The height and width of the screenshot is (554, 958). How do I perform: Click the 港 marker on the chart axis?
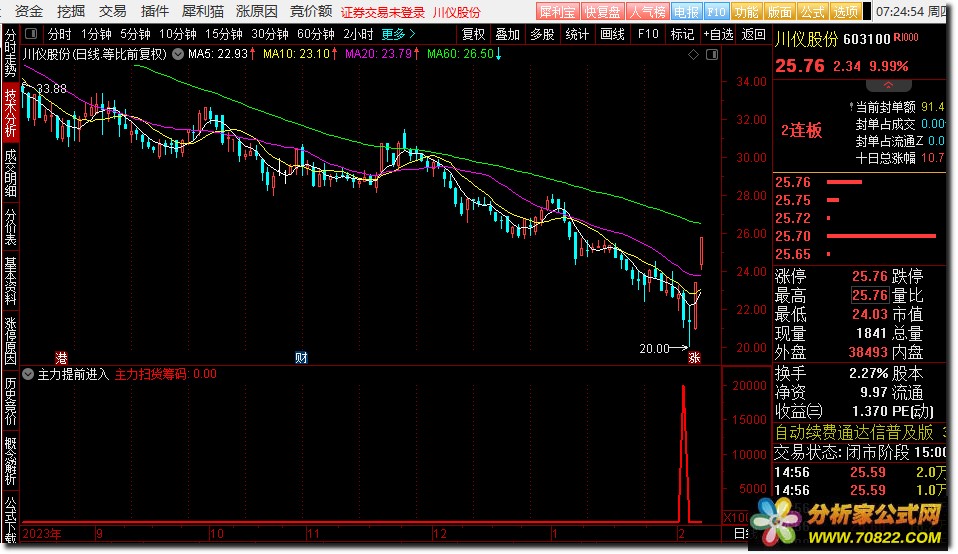coord(61,357)
